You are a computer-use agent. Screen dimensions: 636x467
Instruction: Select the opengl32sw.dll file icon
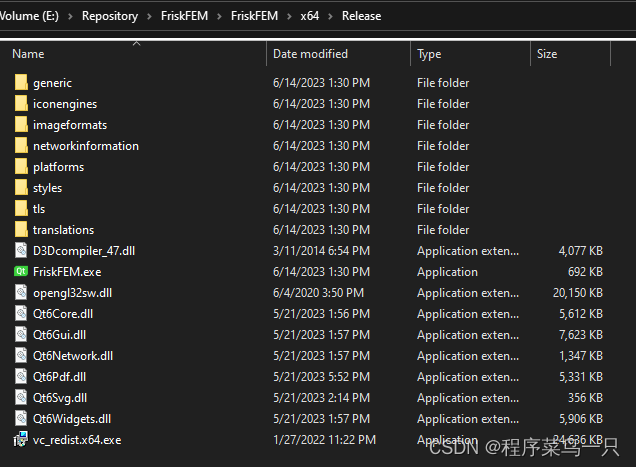pos(21,293)
